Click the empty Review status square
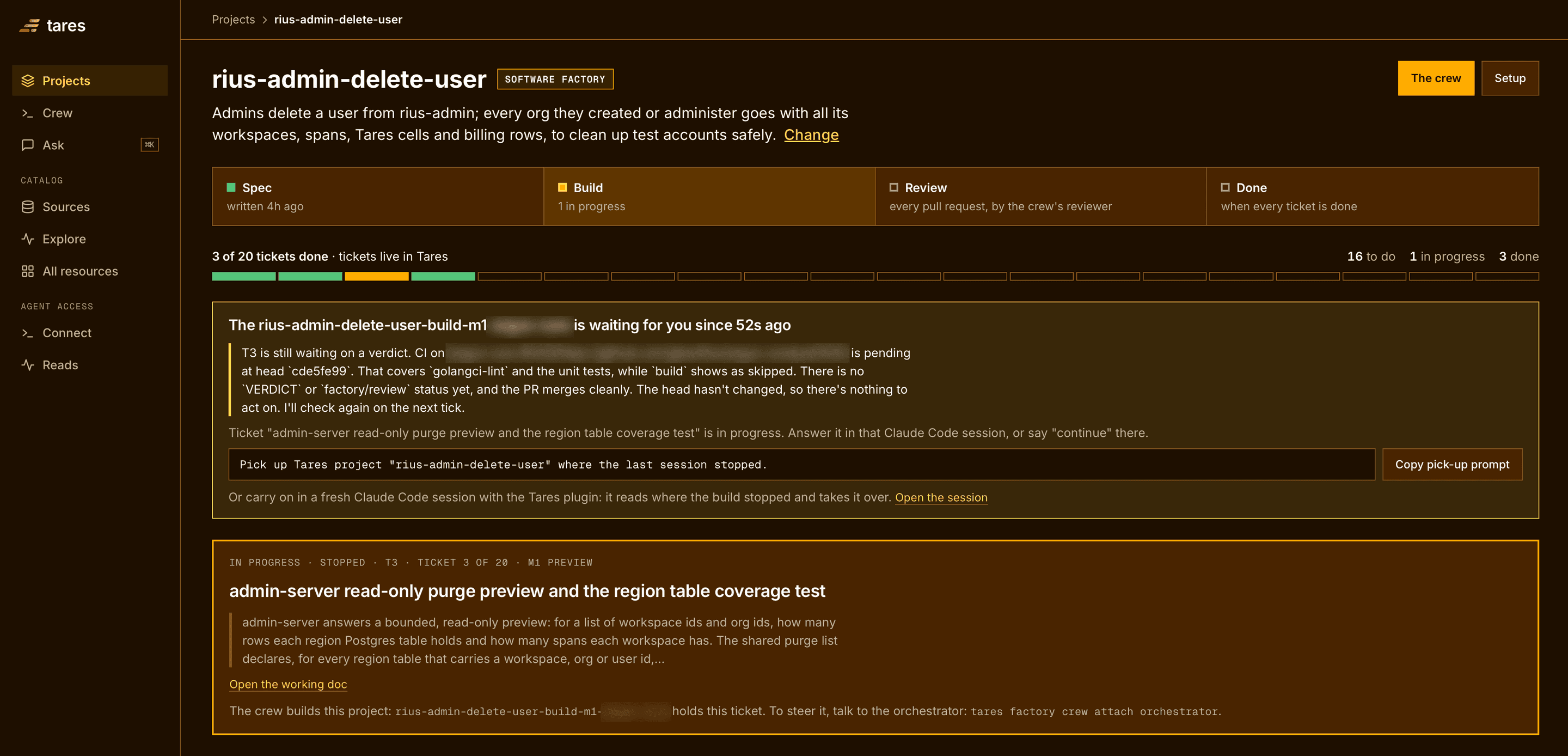Screen dimensions: 1568x756 pos(893,187)
